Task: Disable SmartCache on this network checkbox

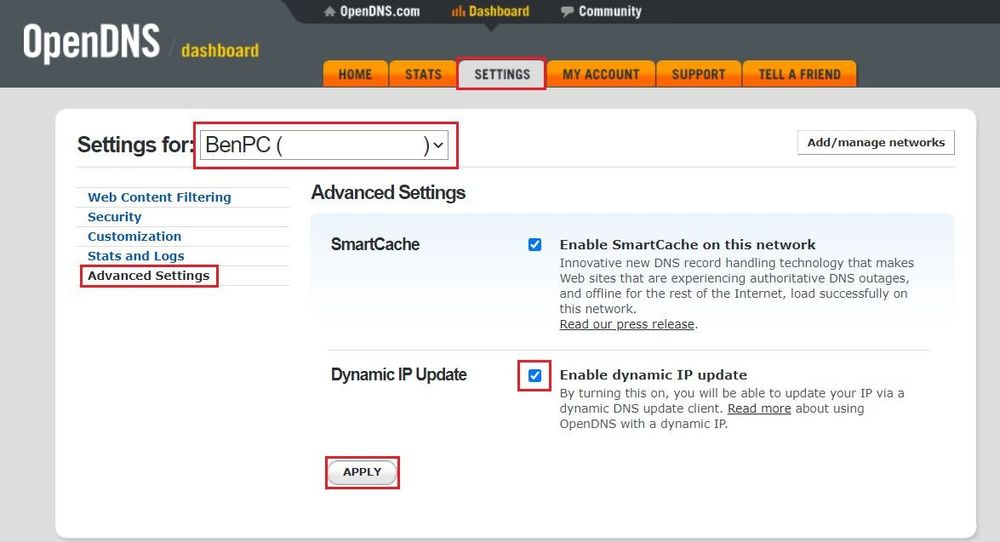Action: click(x=535, y=245)
